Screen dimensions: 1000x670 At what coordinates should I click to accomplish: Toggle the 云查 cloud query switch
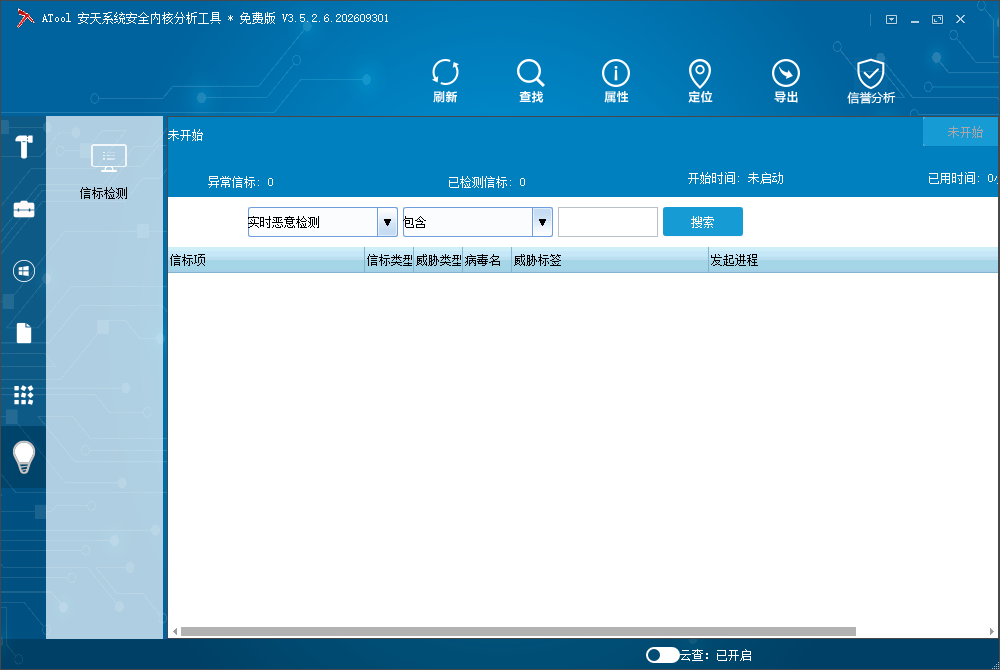pyautogui.click(x=662, y=655)
